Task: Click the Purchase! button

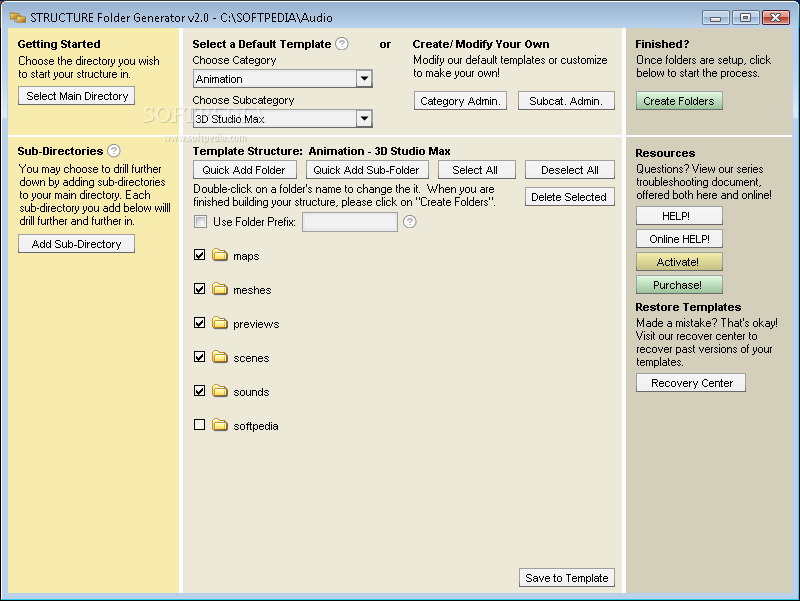Action: click(679, 285)
